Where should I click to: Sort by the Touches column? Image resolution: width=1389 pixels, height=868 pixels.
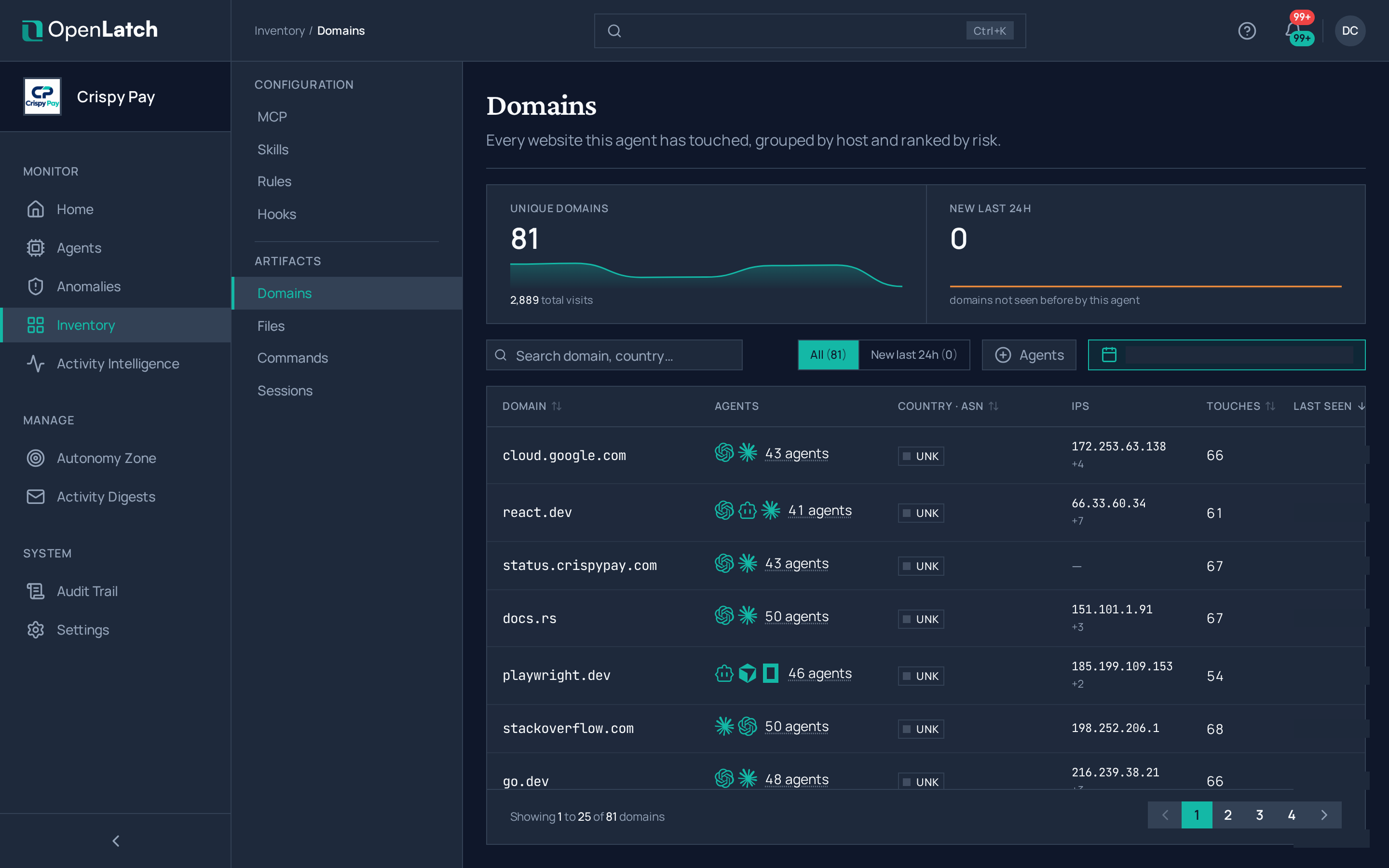click(1240, 406)
